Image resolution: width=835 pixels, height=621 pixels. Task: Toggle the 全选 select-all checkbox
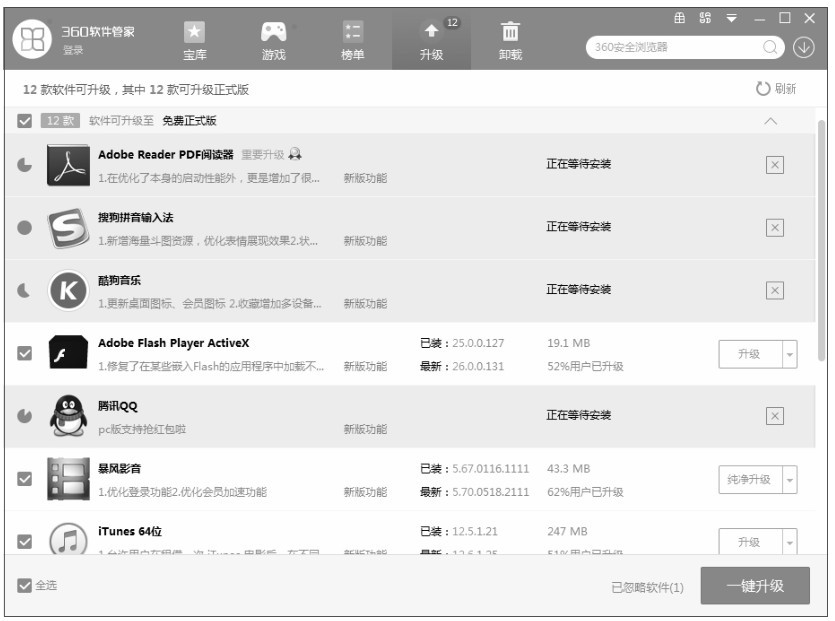[x=24, y=586]
